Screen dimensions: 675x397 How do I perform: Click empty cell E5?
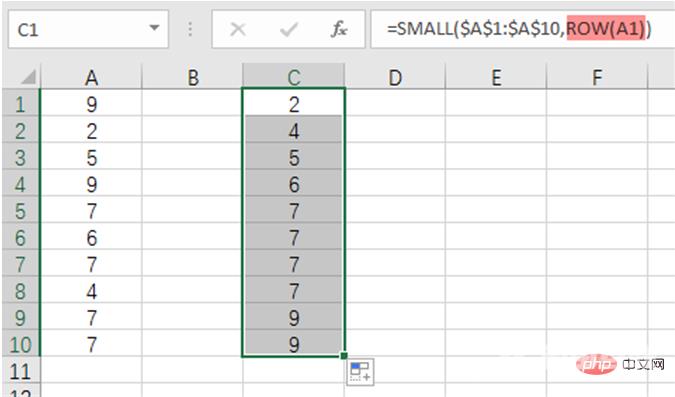click(496, 210)
